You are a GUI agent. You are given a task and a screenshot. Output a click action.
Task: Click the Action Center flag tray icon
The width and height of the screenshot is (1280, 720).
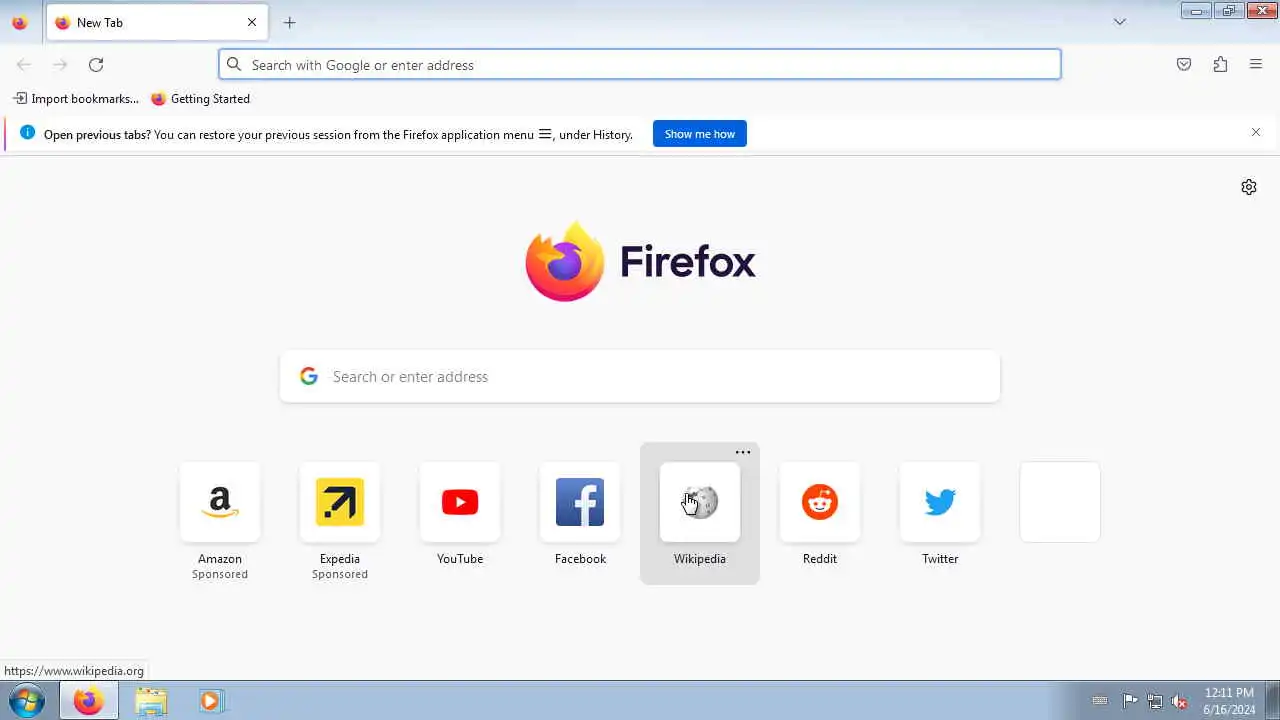click(1130, 701)
